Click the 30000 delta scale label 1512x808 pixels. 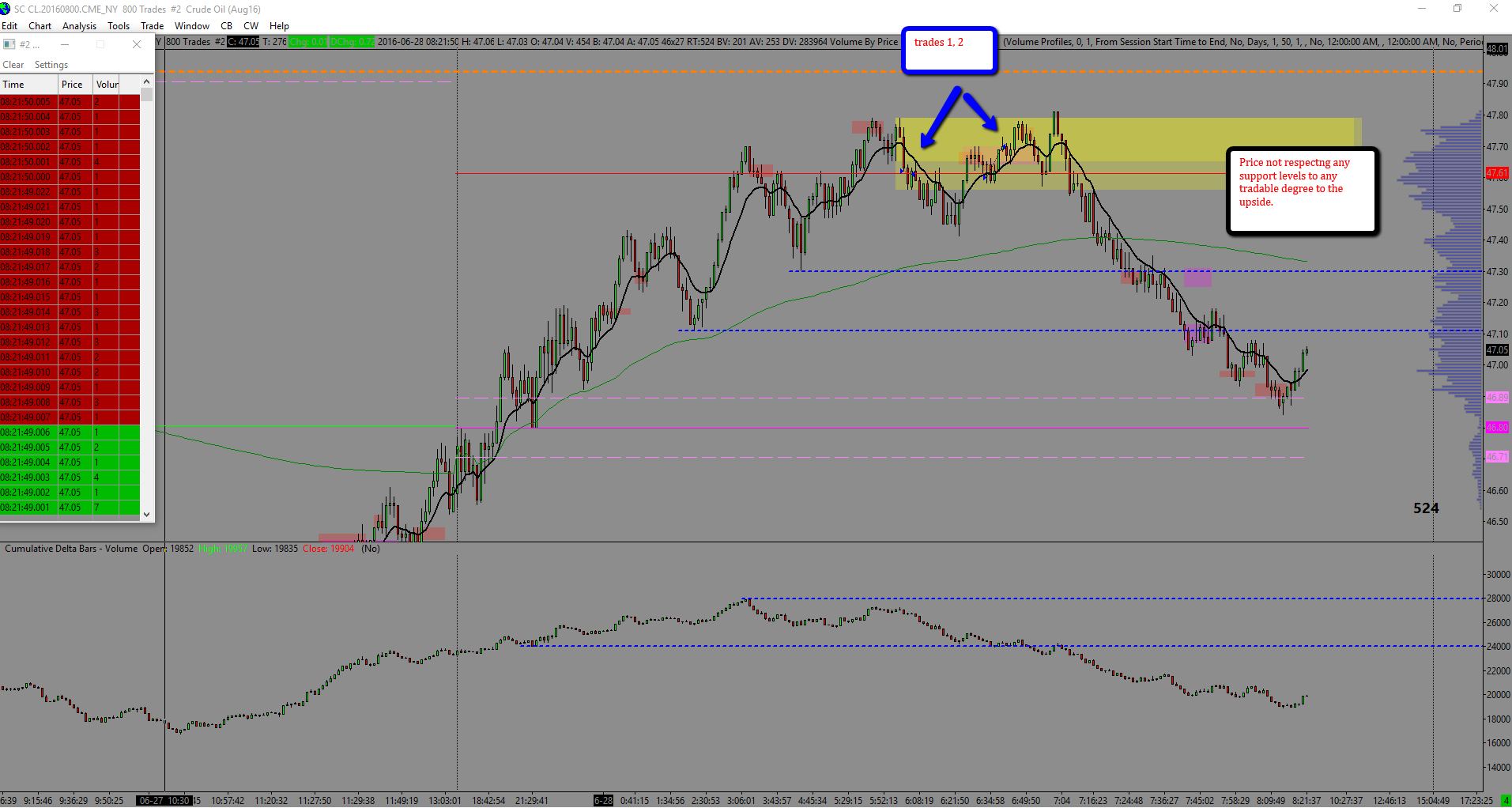1499,575
